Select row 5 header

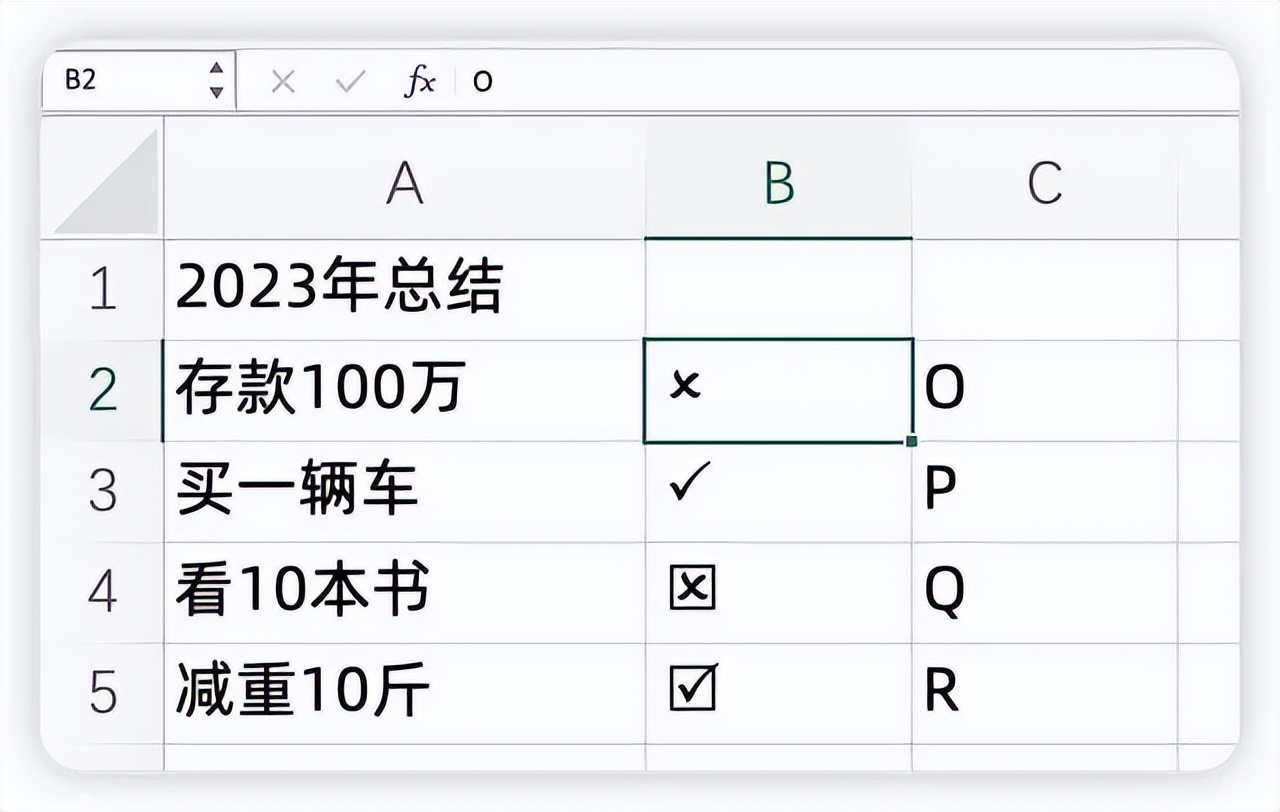103,694
